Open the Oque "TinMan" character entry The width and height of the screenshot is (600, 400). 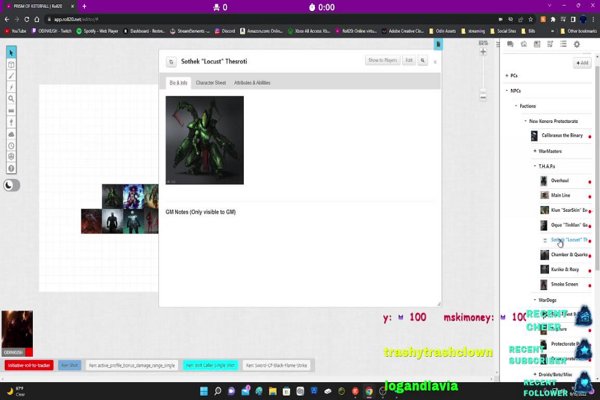click(569, 225)
